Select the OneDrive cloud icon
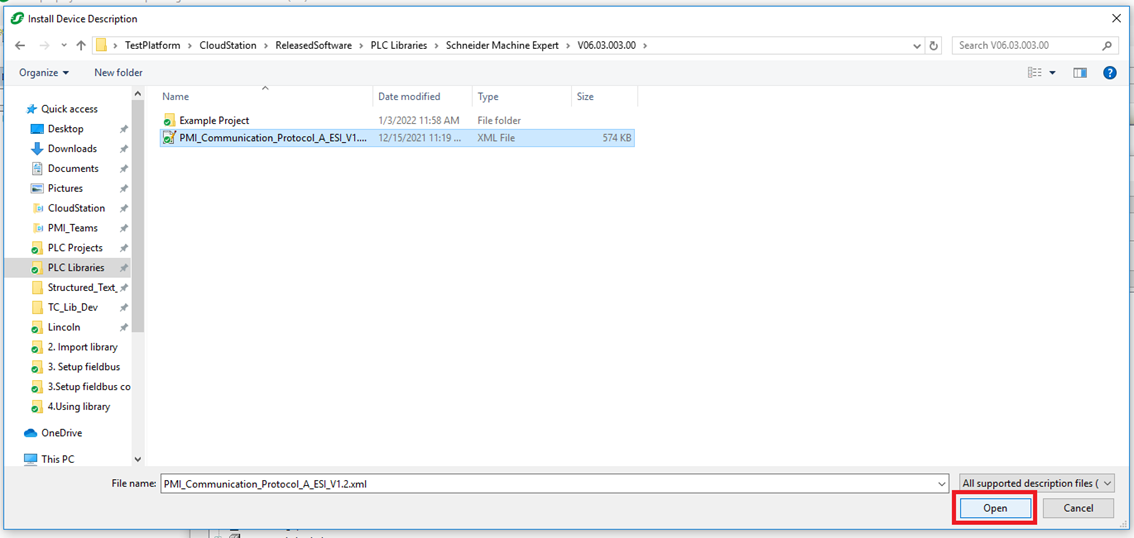The image size is (1134, 538). click(x=31, y=433)
